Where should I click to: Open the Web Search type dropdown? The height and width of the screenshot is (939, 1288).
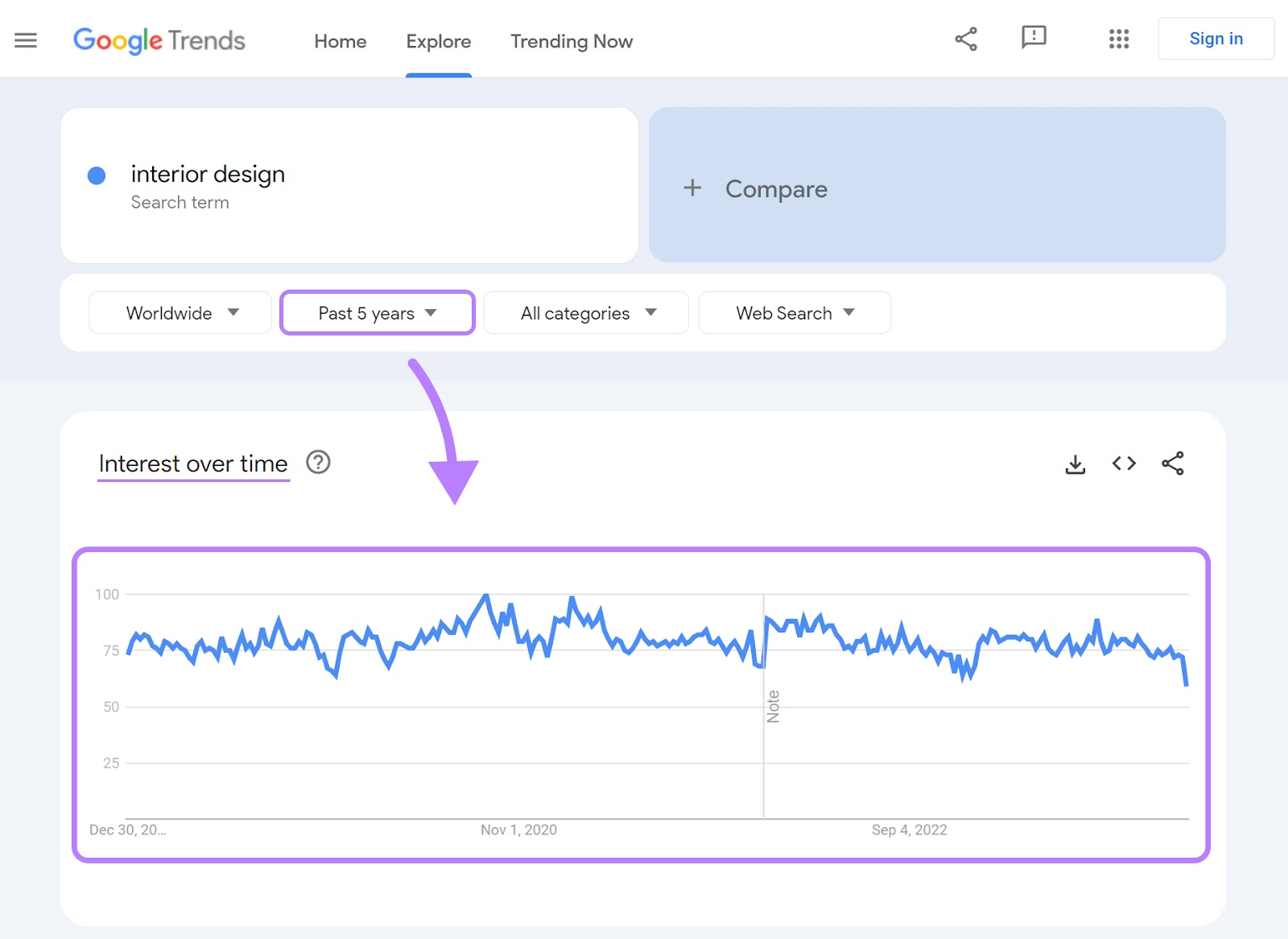click(794, 313)
